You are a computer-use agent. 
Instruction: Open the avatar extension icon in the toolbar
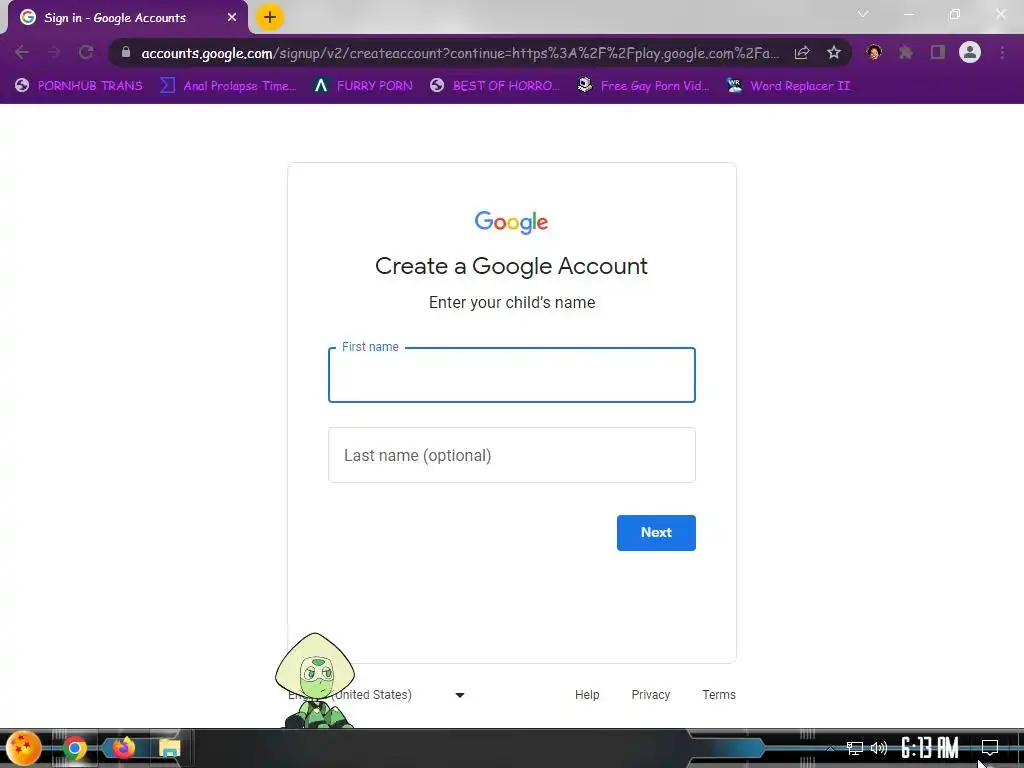point(874,52)
